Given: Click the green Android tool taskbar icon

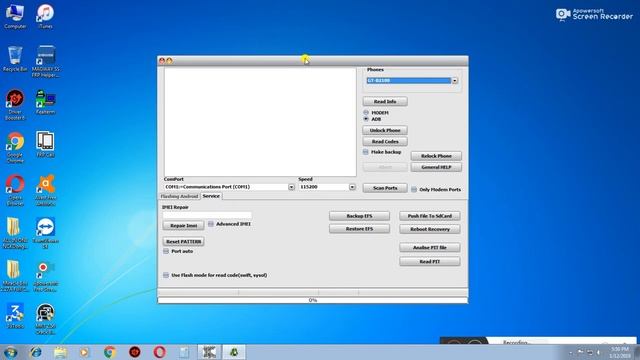Looking at the screenshot, I should [x=234, y=352].
